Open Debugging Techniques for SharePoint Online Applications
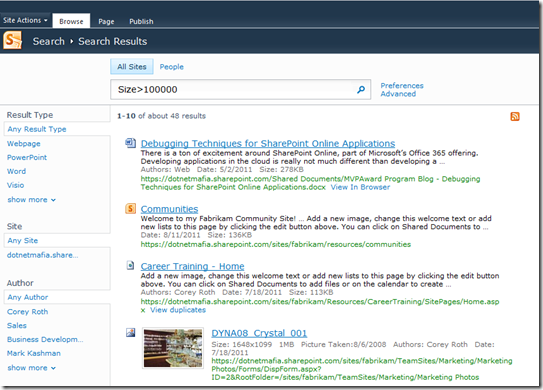Viewport: 543px width, 390px height. pos(268,143)
